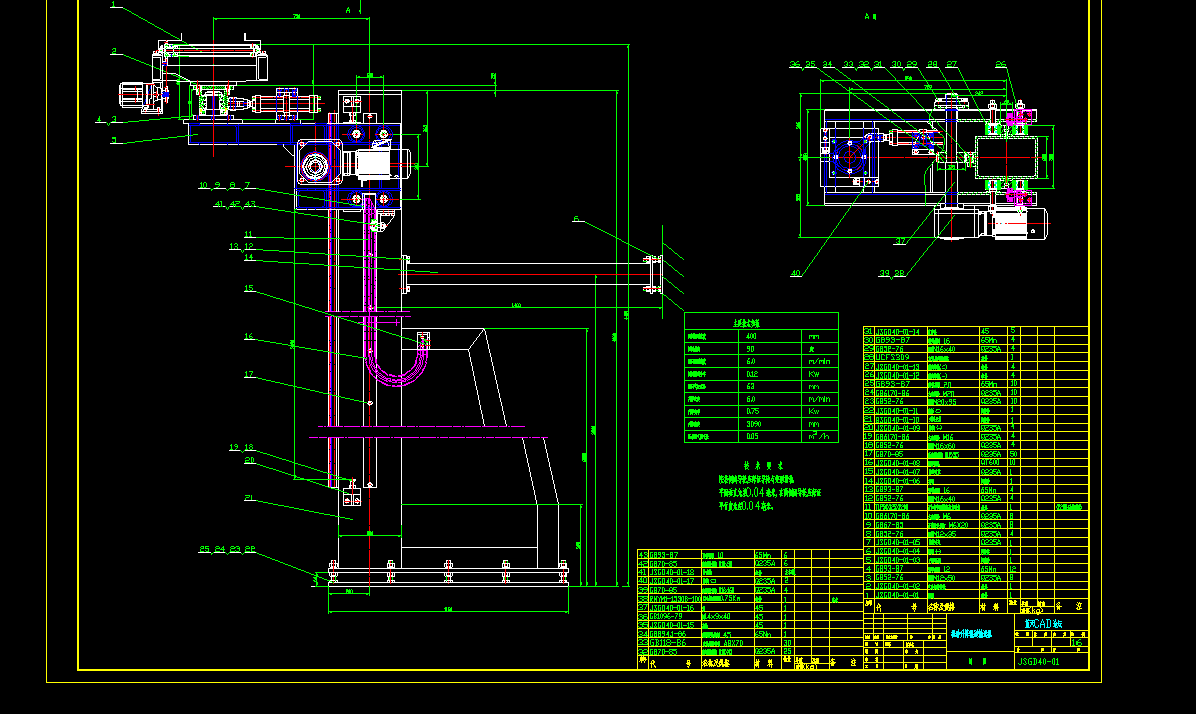The image size is (1196, 714).
Task: Select part code JSG040-01-08 in row 16
Action: (x=898, y=463)
